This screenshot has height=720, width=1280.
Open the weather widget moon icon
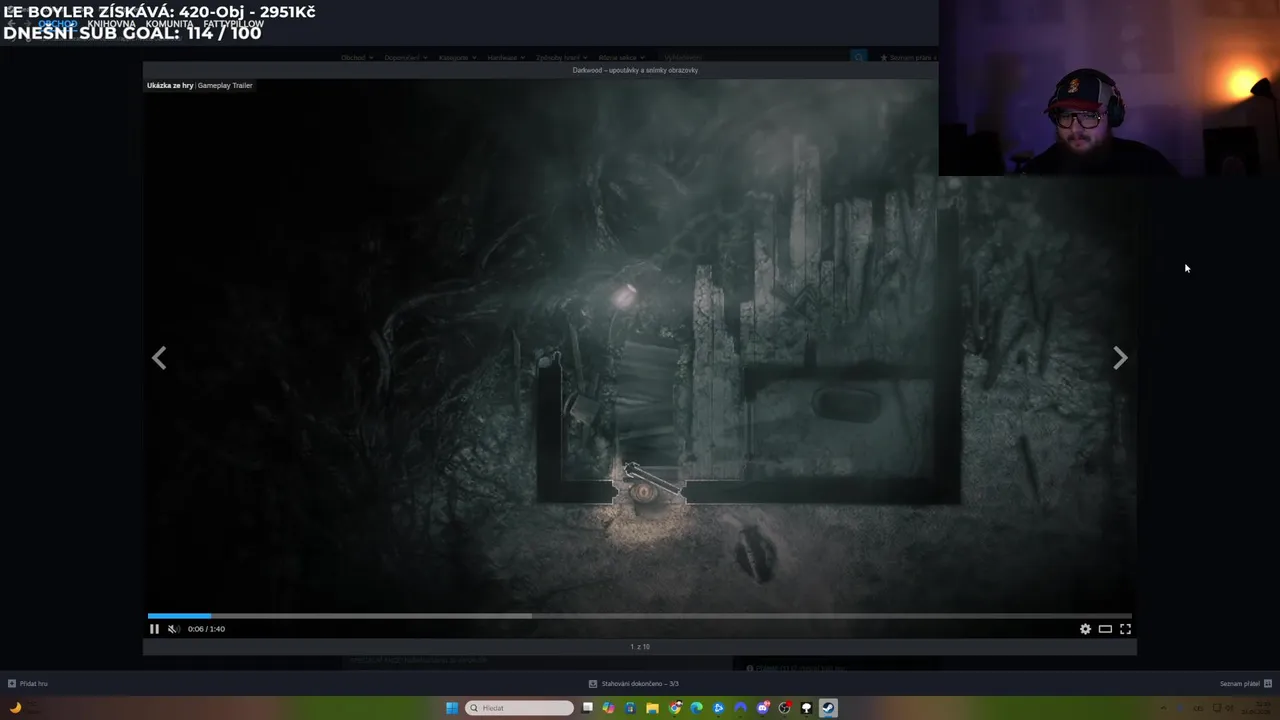click(x=15, y=708)
